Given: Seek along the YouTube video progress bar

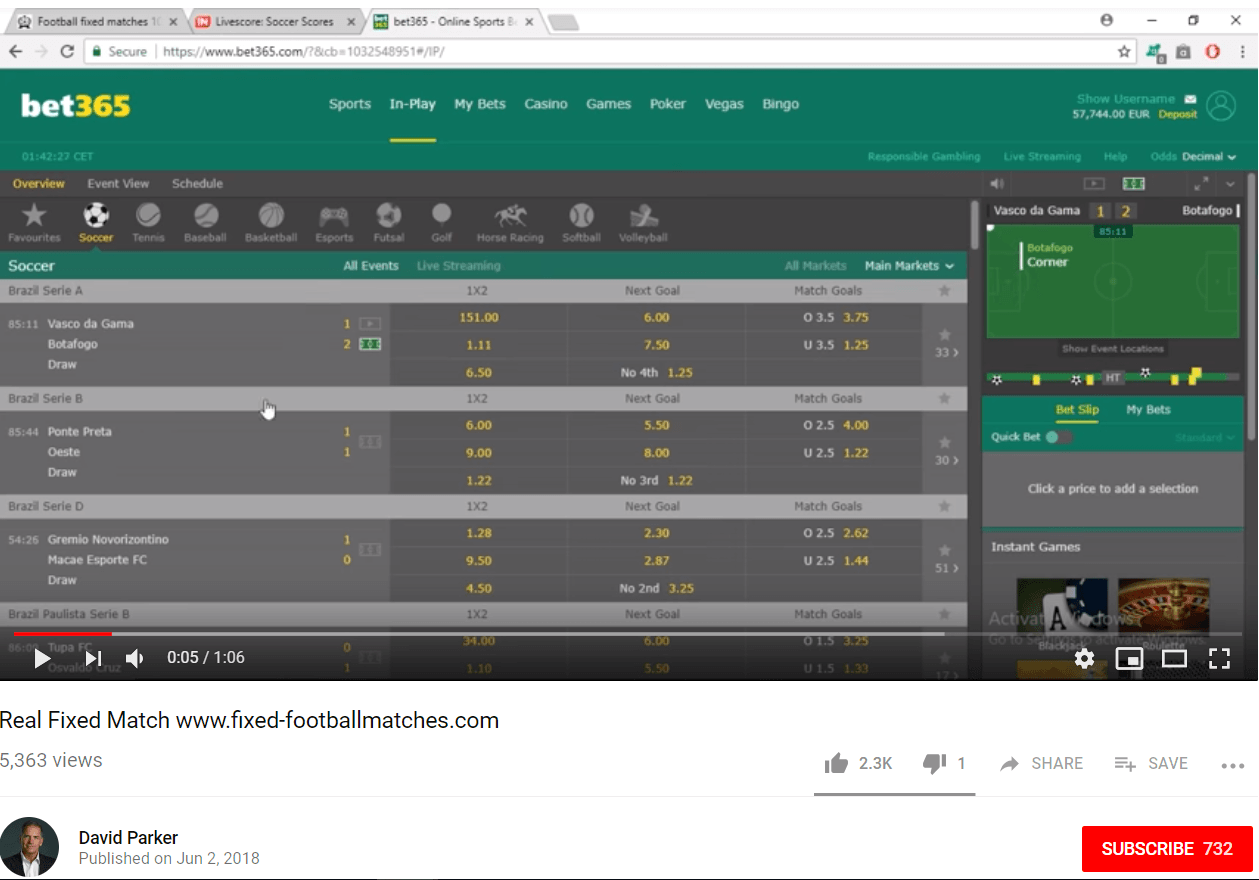Looking at the screenshot, I should tap(628, 634).
